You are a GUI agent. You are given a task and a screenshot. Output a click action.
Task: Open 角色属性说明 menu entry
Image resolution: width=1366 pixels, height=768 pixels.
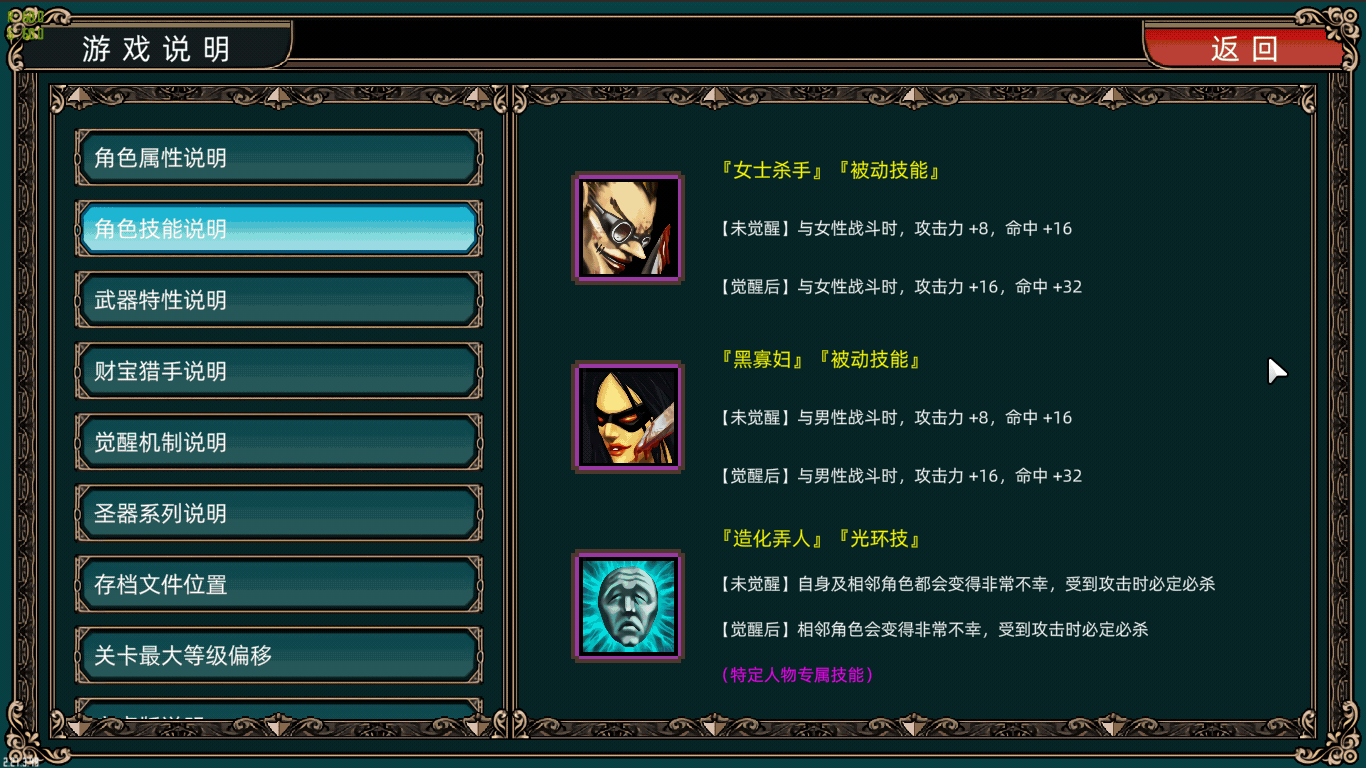pos(279,158)
